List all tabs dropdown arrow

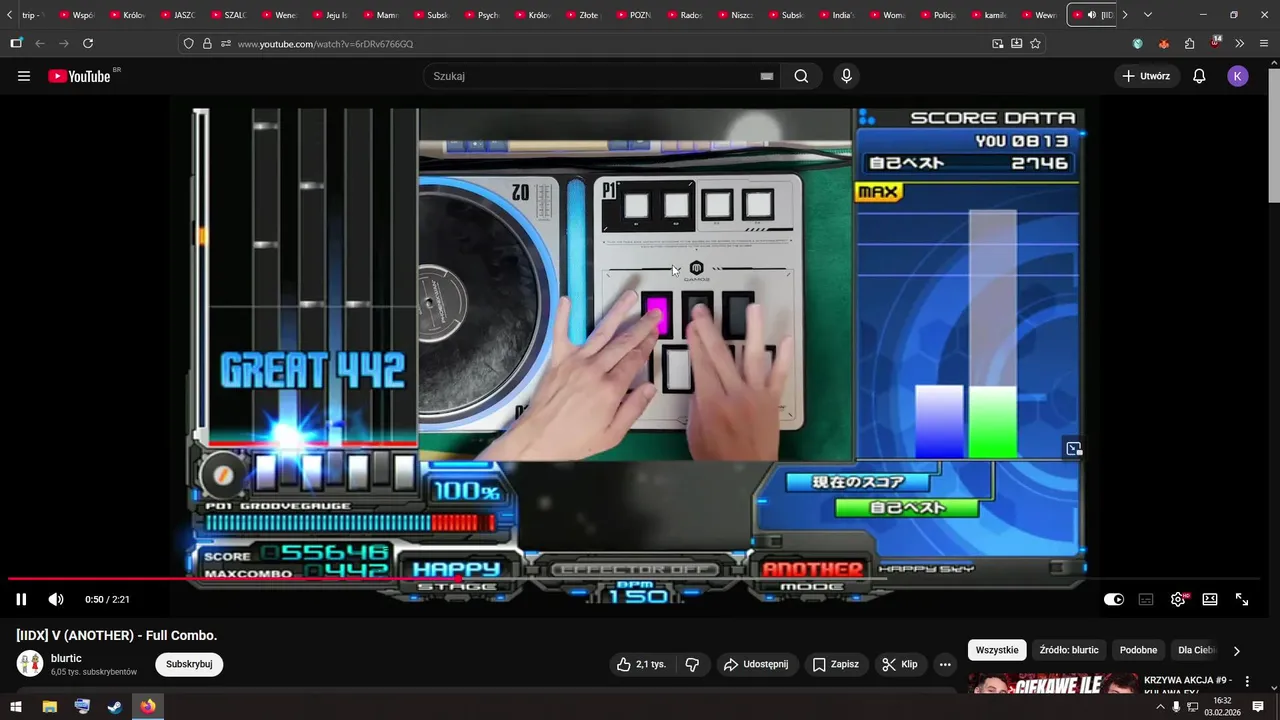(1147, 15)
